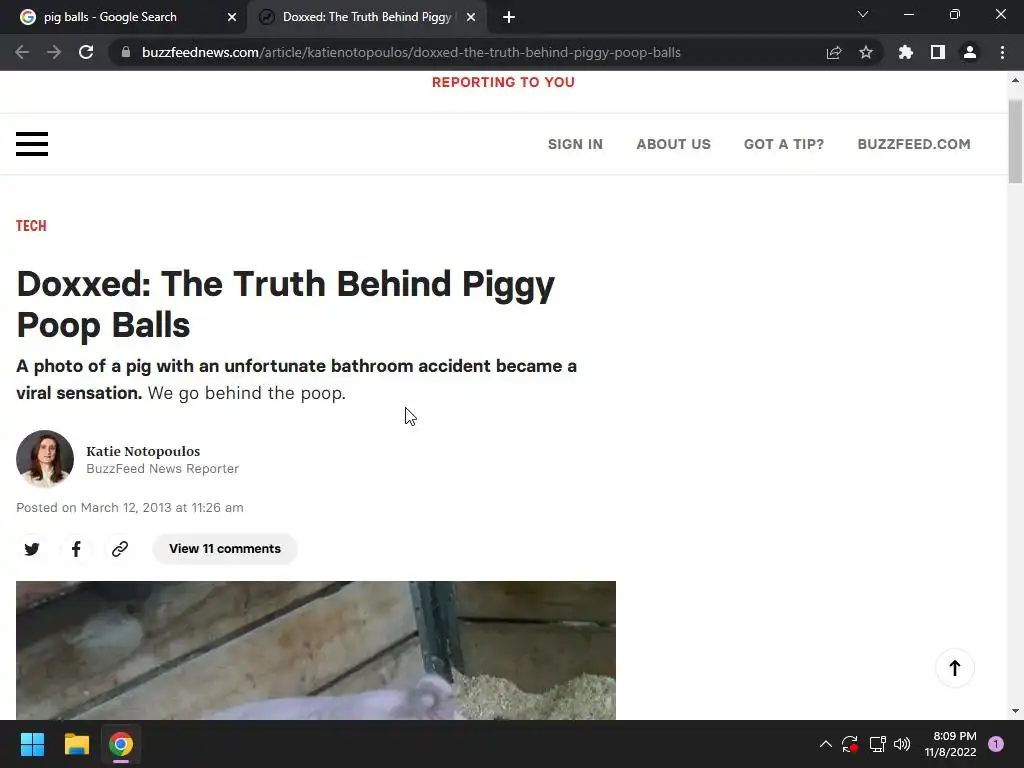Image resolution: width=1024 pixels, height=768 pixels.
Task: Click the scrollbar up arrow
Action: point(1015,80)
